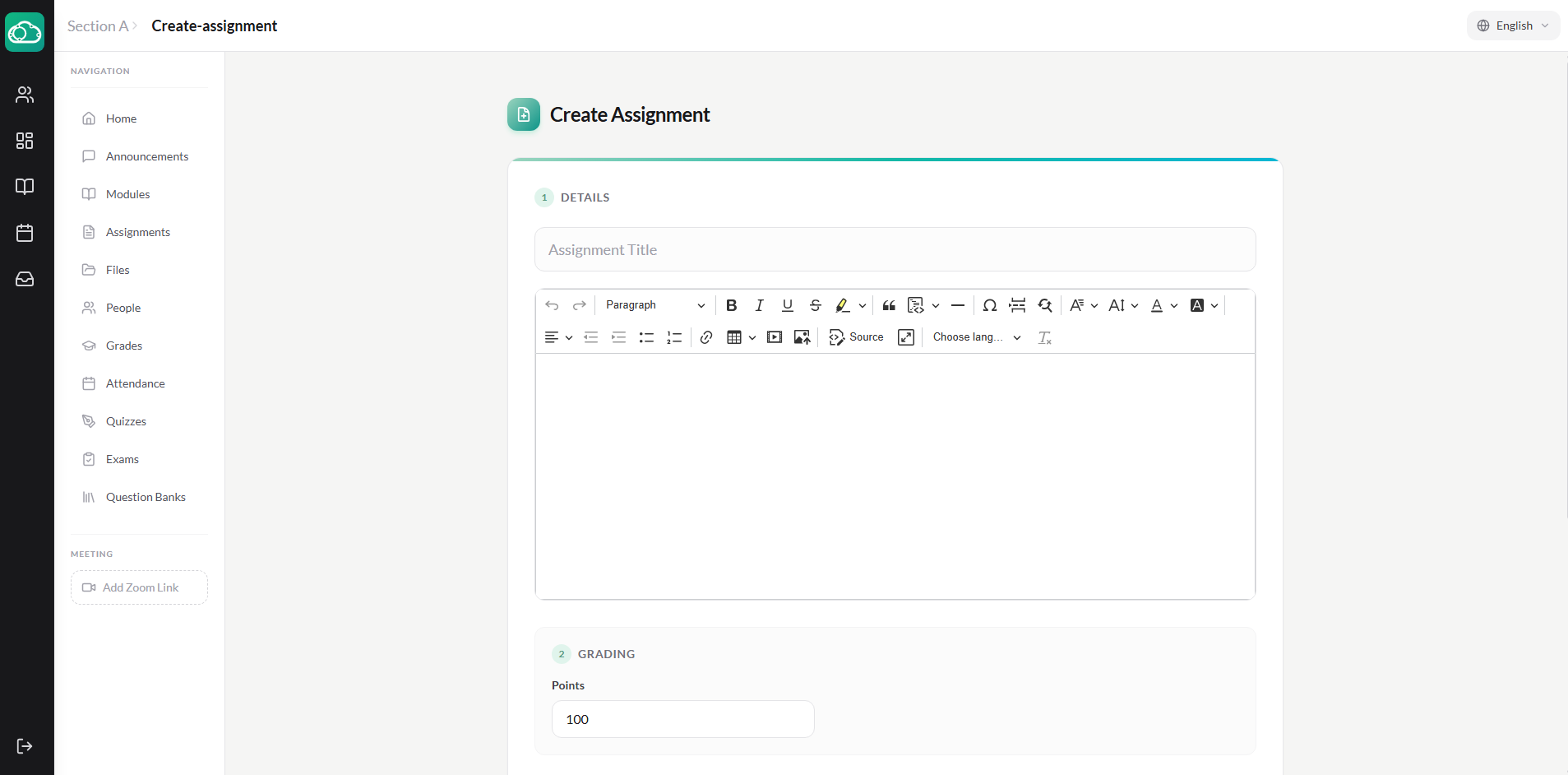
Task: Go to Quizzes page
Action: pyautogui.click(x=139, y=421)
